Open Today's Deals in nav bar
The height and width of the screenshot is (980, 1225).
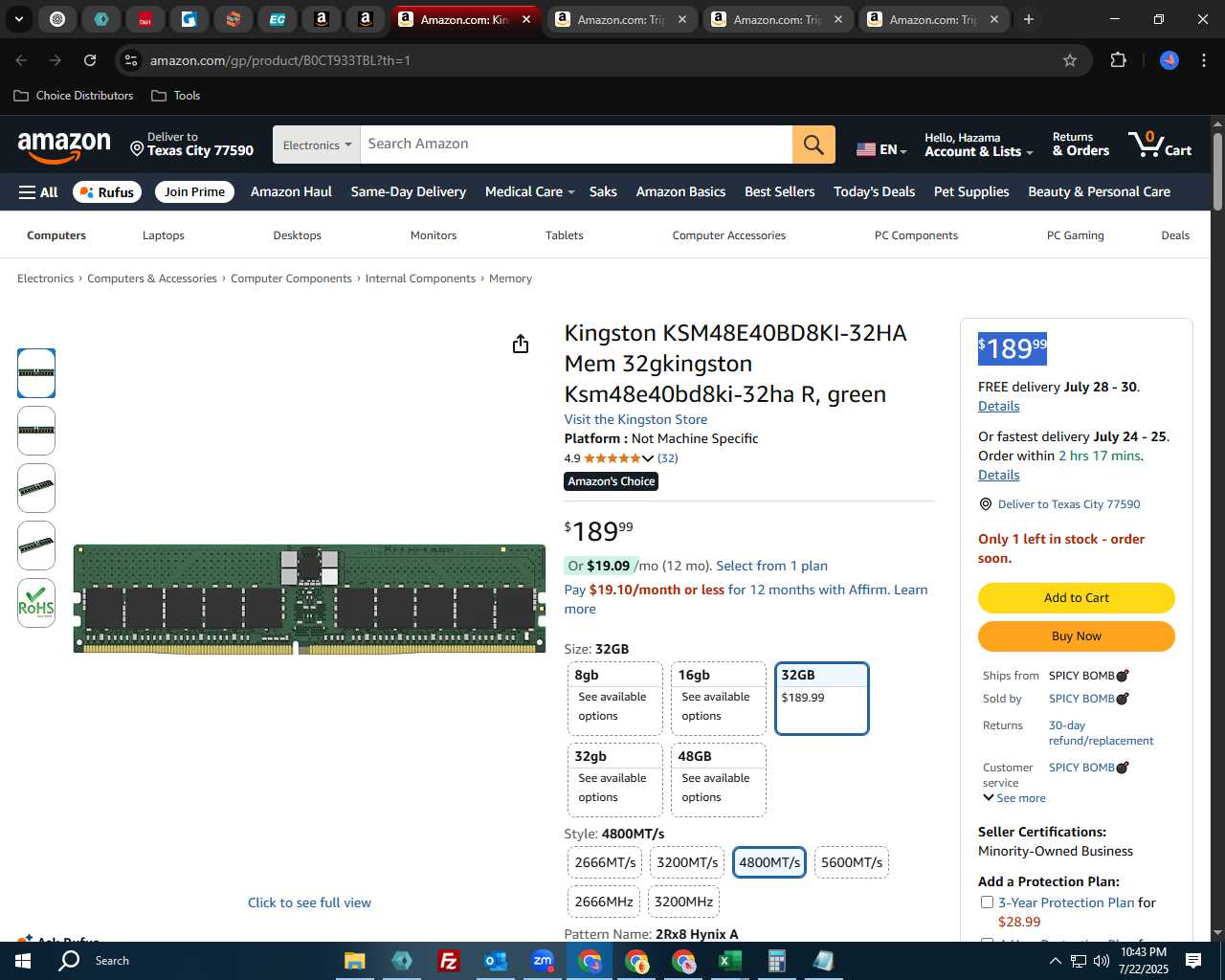pyautogui.click(x=874, y=191)
